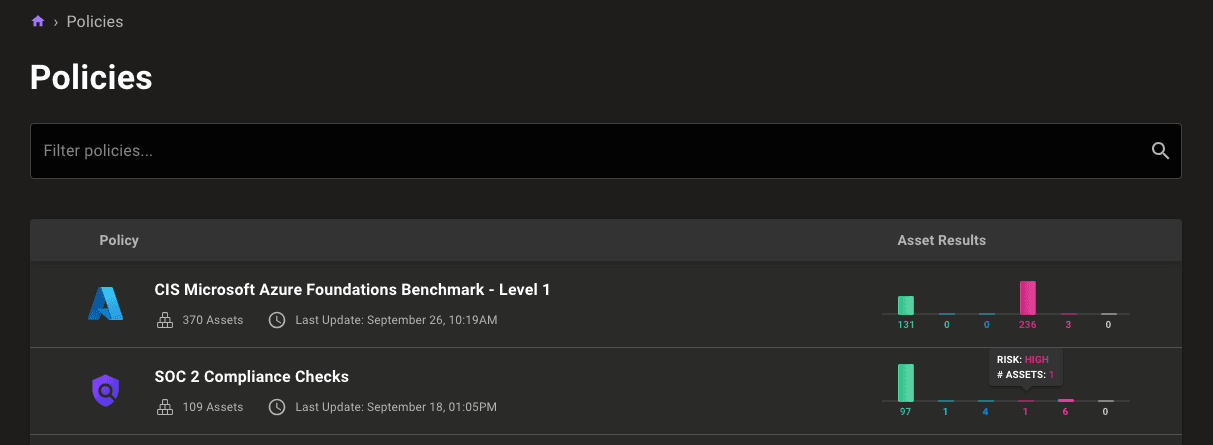Click the purple SOC 2 shield icon
Viewport: 1213px width, 445px height.
click(105, 390)
